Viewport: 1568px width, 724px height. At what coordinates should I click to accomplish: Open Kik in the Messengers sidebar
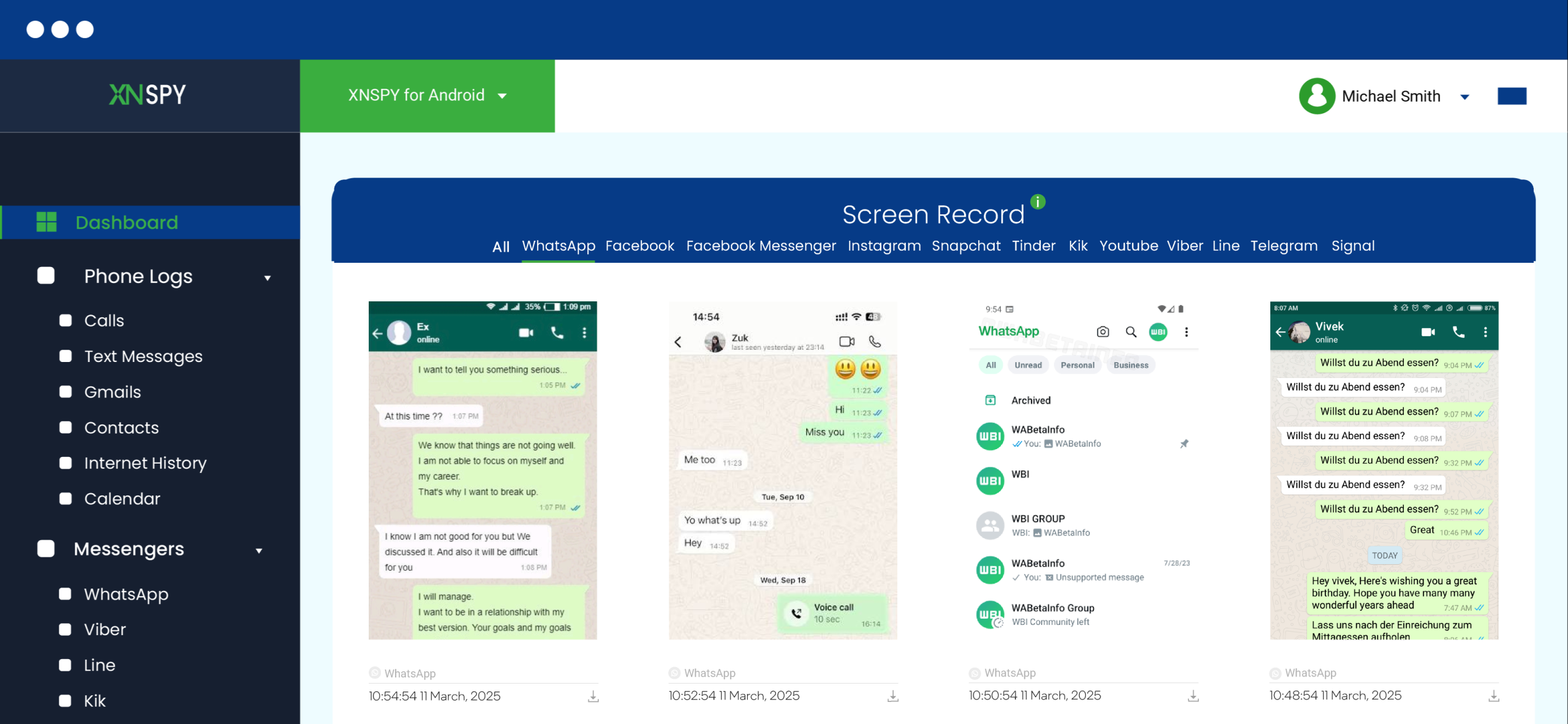point(95,701)
